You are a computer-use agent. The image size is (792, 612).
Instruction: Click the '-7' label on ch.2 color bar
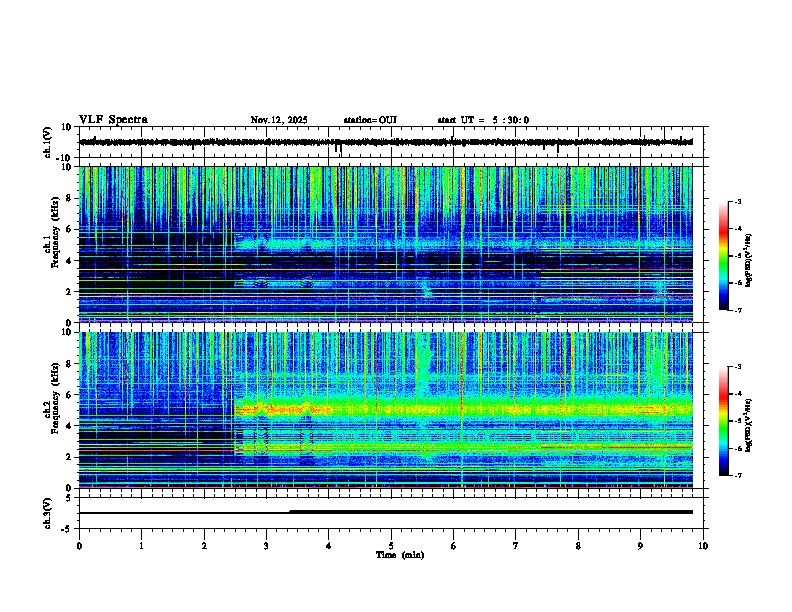pyautogui.click(x=737, y=476)
